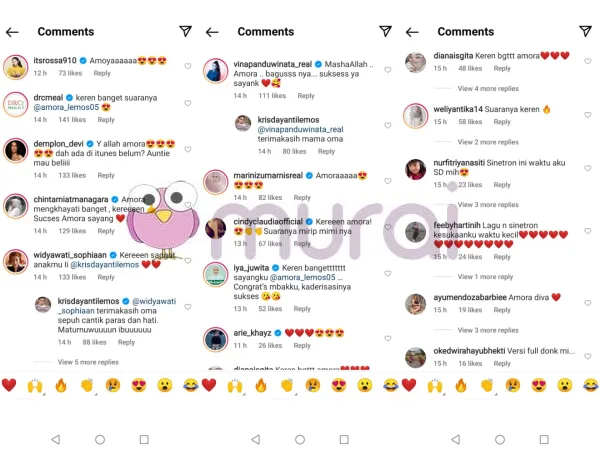600x450 pixels.
Task: Open @amora_lemos05 mention in drcmeal comment
Action: tap(66, 108)
